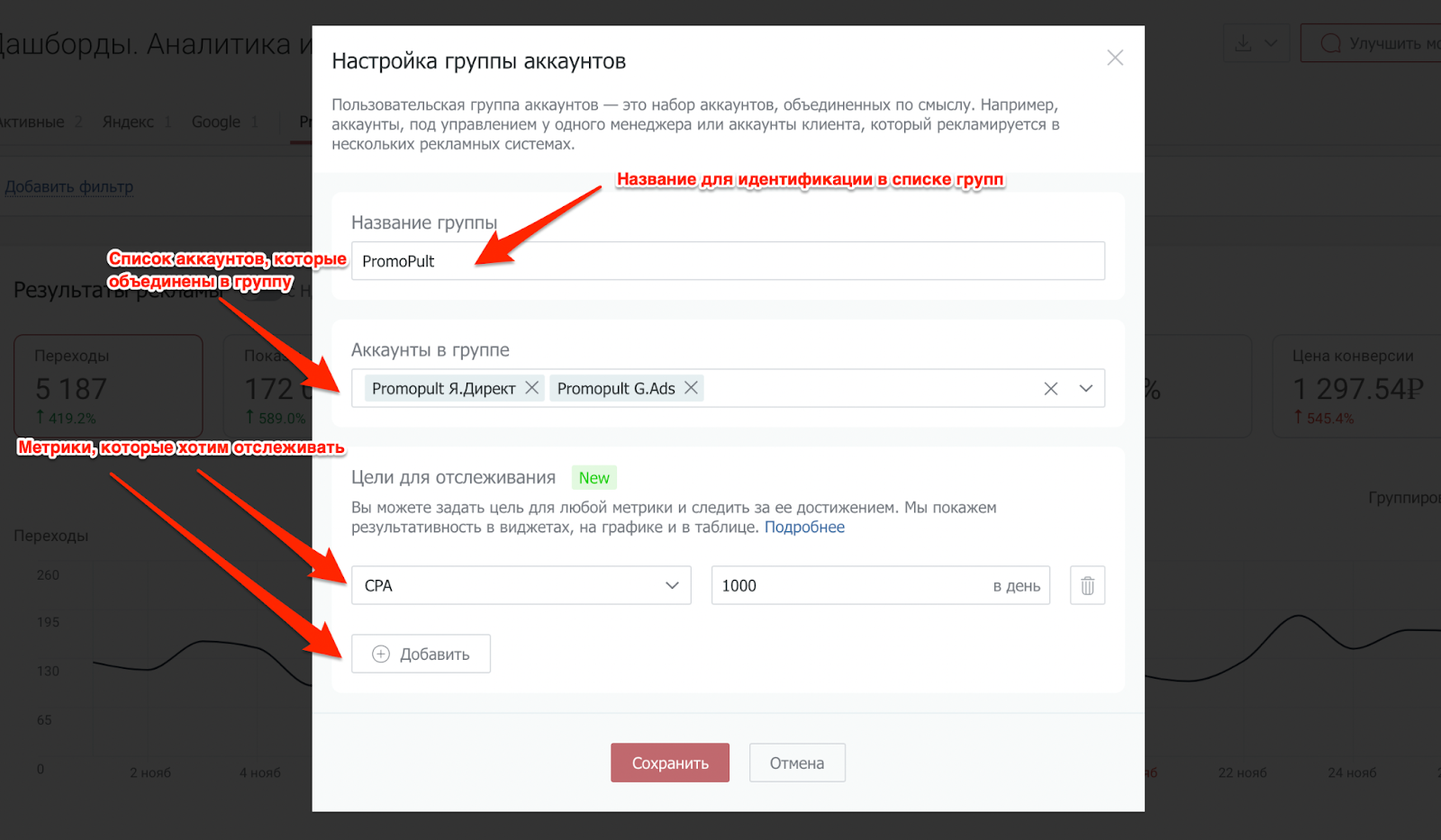Viewport: 1441px width, 840px height.
Task: Open the Подробнее link about goals
Action: [x=804, y=528]
